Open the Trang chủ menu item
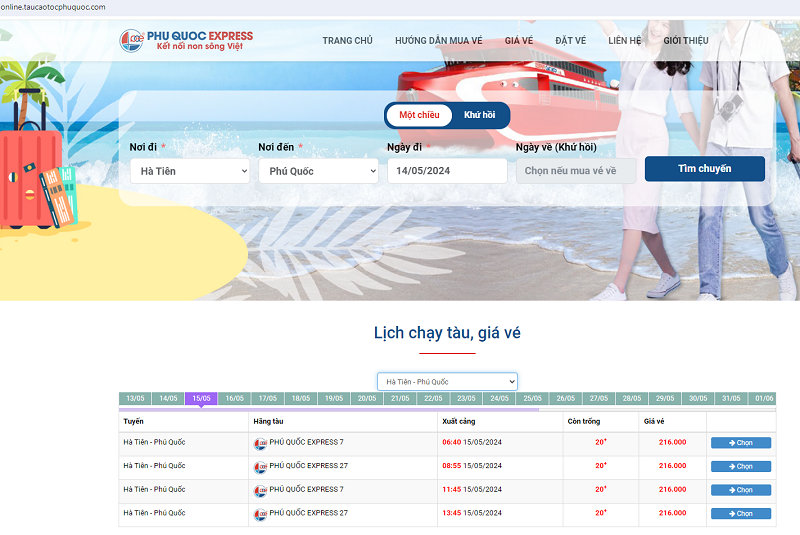 click(347, 41)
